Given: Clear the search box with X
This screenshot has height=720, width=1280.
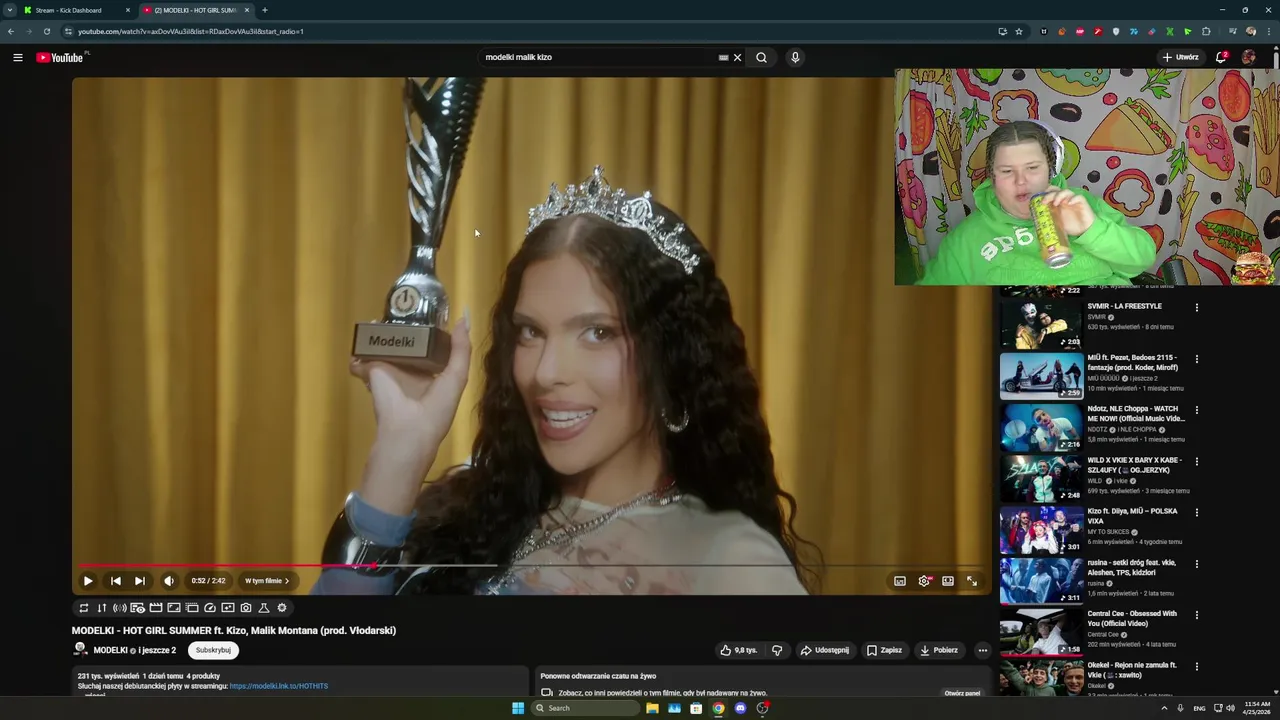Looking at the screenshot, I should (x=738, y=57).
